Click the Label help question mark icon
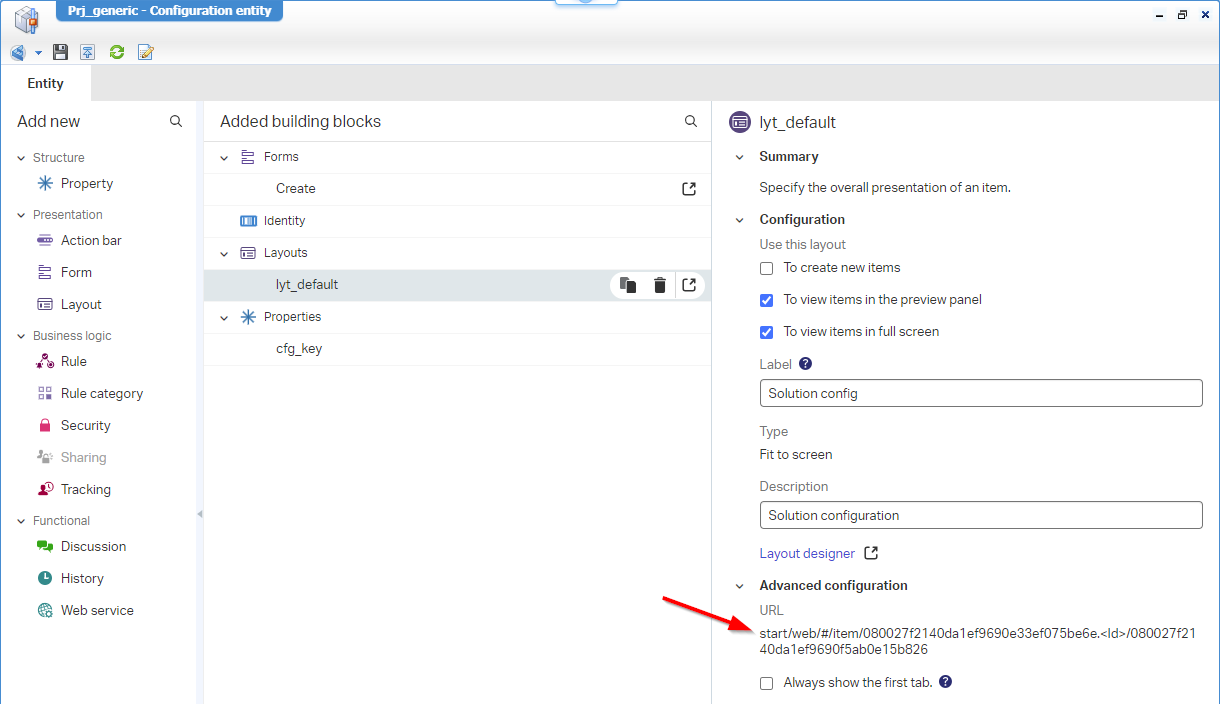 click(x=805, y=364)
